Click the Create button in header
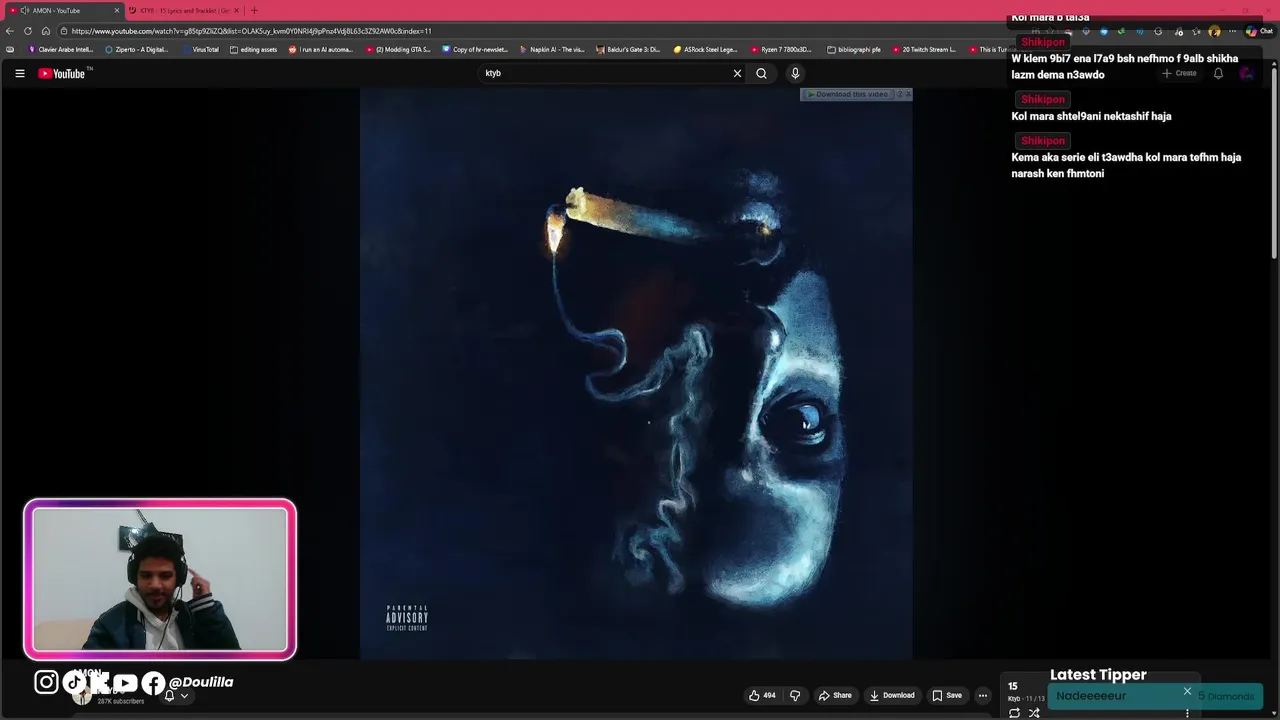Screen dimensions: 1280x720 point(1179,73)
